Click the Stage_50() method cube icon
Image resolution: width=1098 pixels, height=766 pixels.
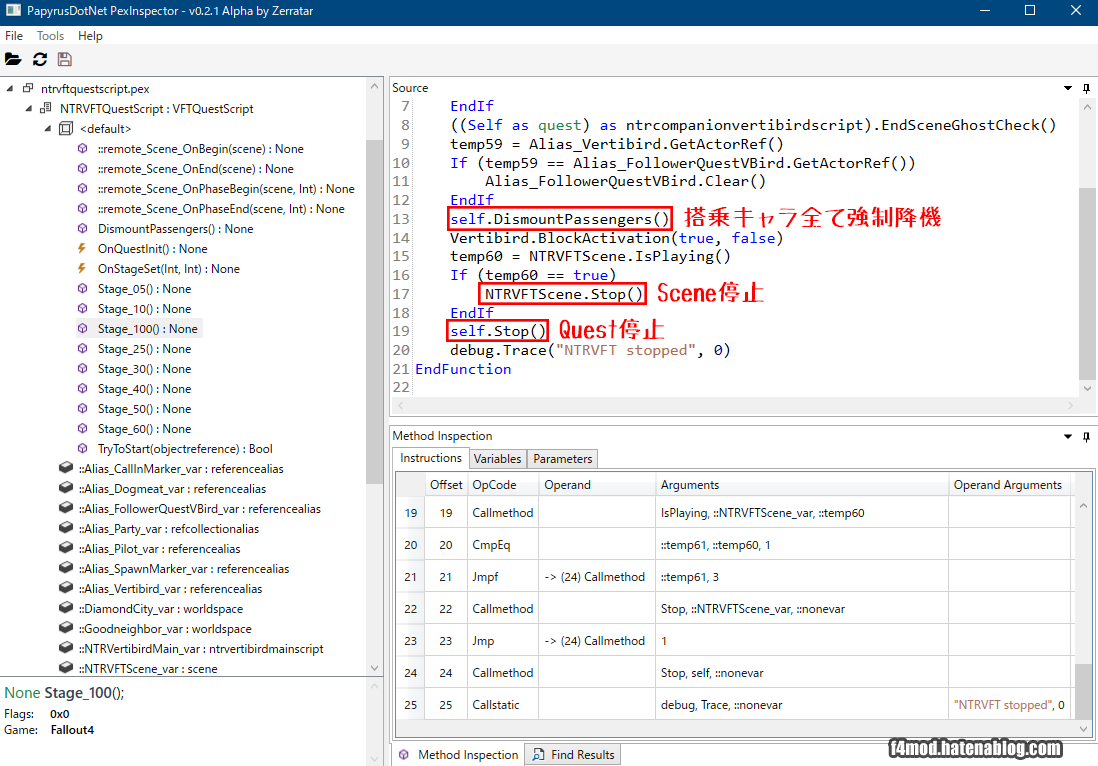coord(83,408)
